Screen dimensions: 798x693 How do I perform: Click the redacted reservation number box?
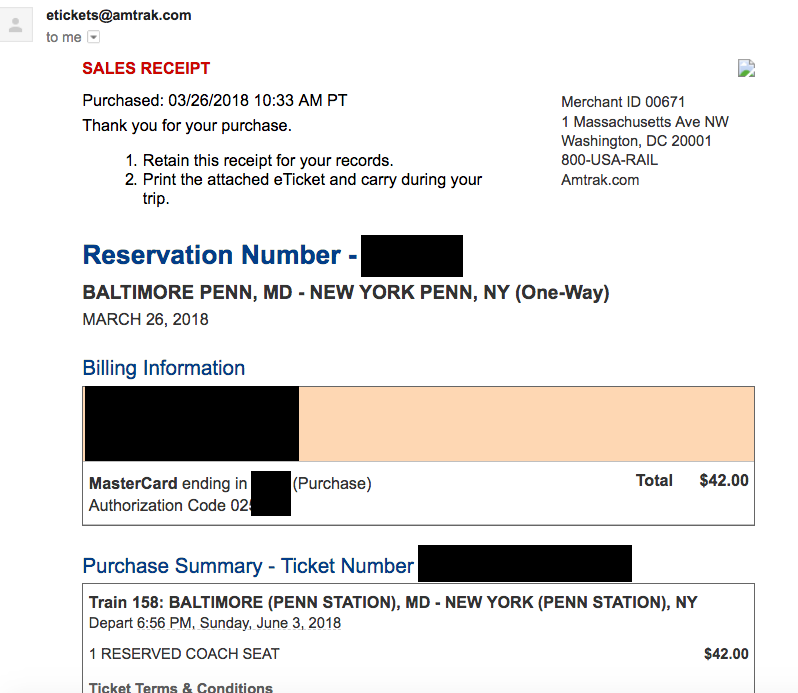(412, 256)
